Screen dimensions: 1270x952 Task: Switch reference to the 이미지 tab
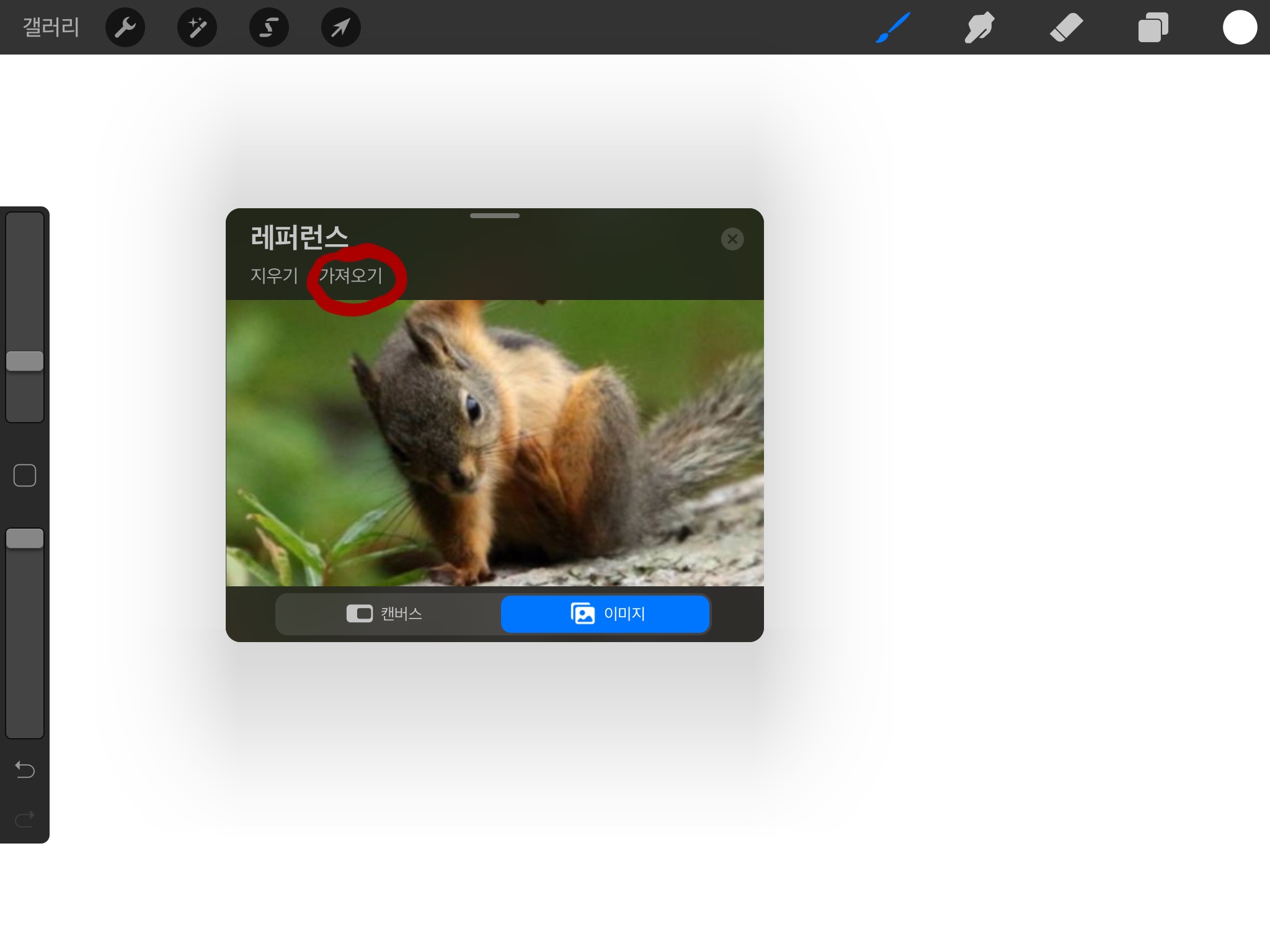(x=605, y=614)
